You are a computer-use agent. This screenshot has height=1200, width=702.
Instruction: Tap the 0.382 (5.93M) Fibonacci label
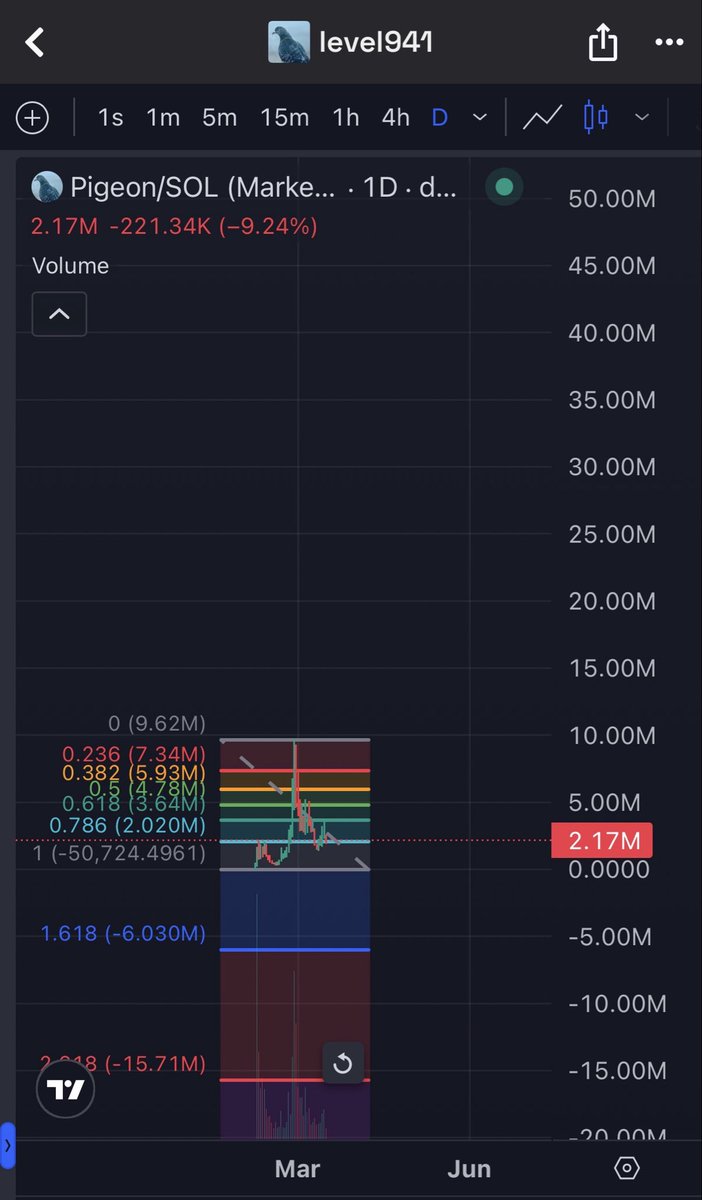[134, 773]
